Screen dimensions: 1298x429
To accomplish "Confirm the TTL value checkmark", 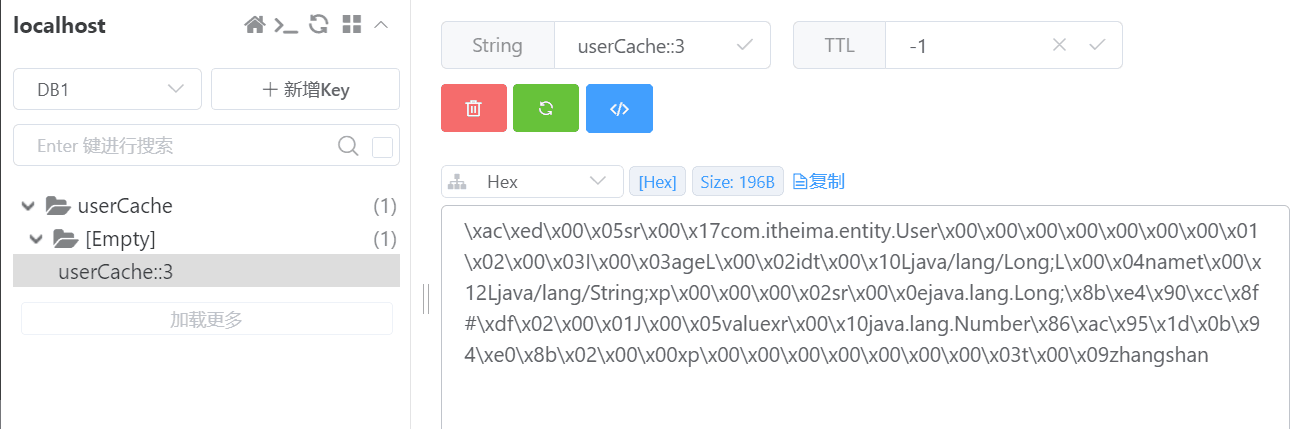I will click(x=1097, y=45).
